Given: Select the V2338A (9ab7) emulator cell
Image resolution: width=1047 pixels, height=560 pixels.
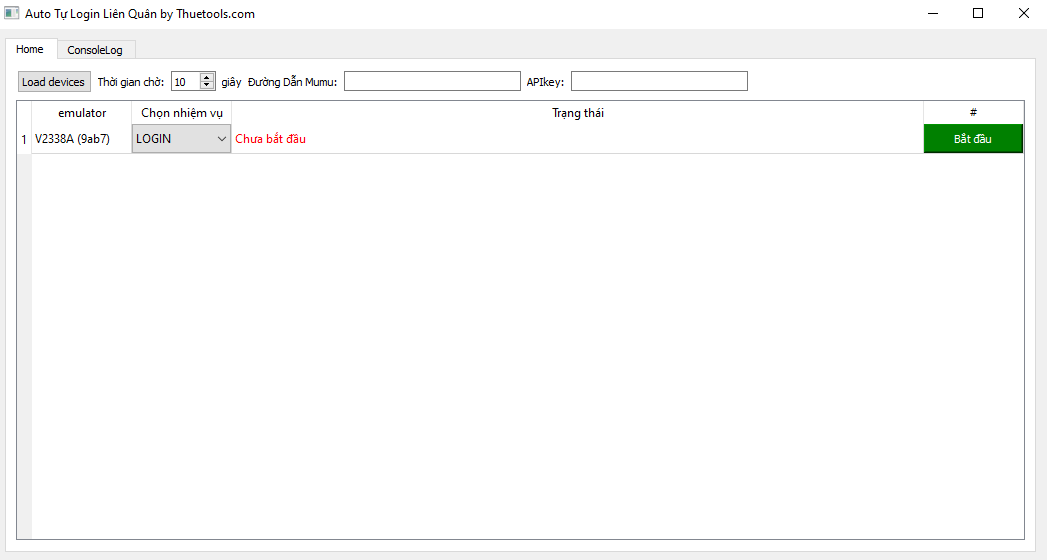Looking at the screenshot, I should (x=82, y=139).
